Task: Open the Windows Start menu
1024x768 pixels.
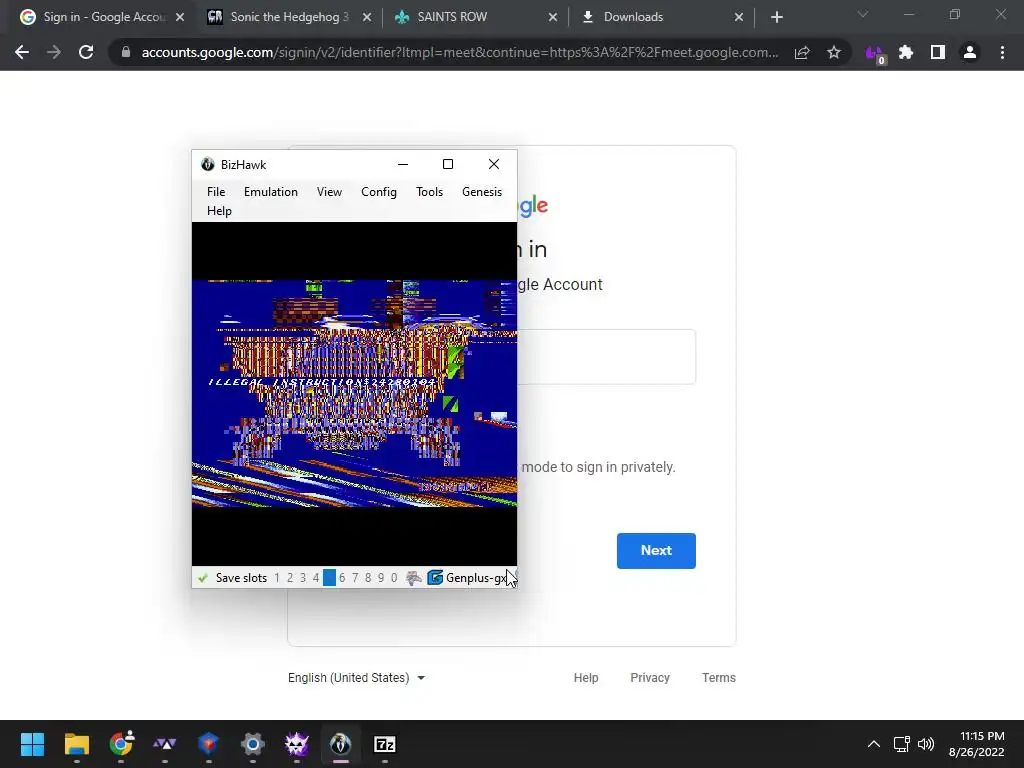Action: (x=32, y=744)
